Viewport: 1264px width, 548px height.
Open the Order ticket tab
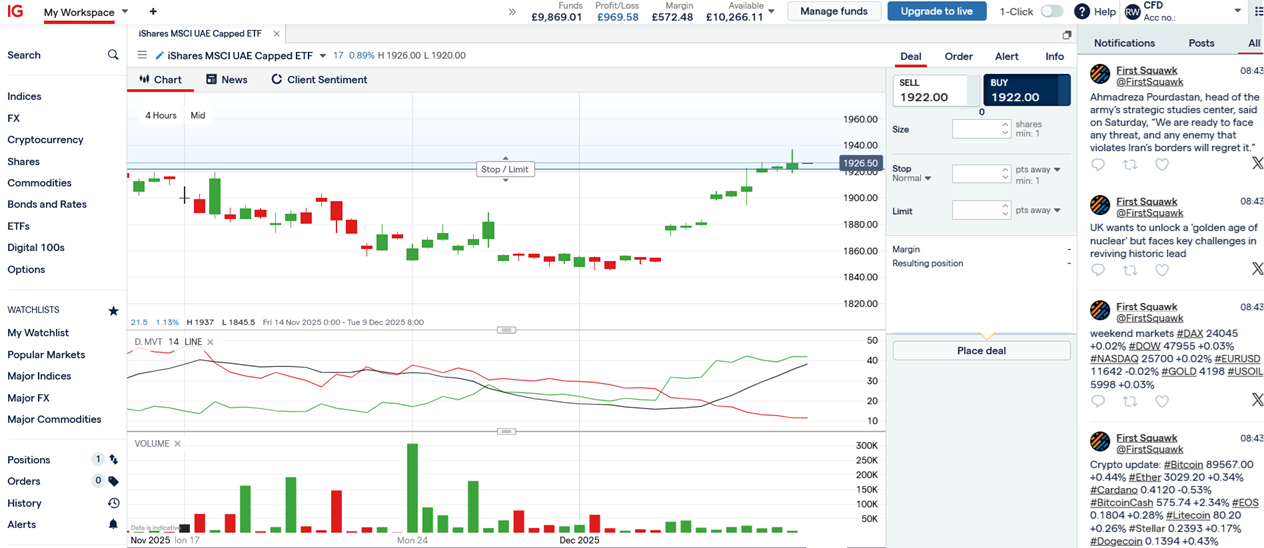click(958, 56)
